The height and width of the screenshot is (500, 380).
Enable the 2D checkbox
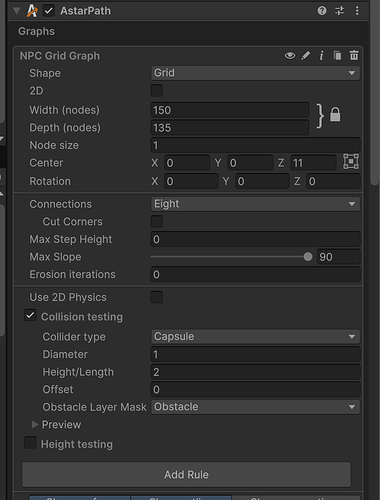[x=157, y=91]
